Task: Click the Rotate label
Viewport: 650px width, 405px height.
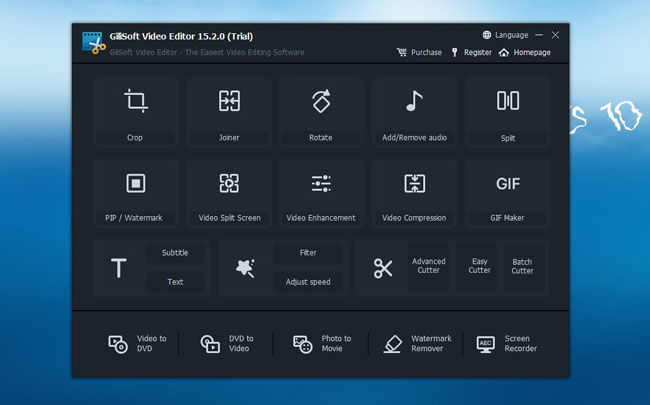Action: pos(321,138)
